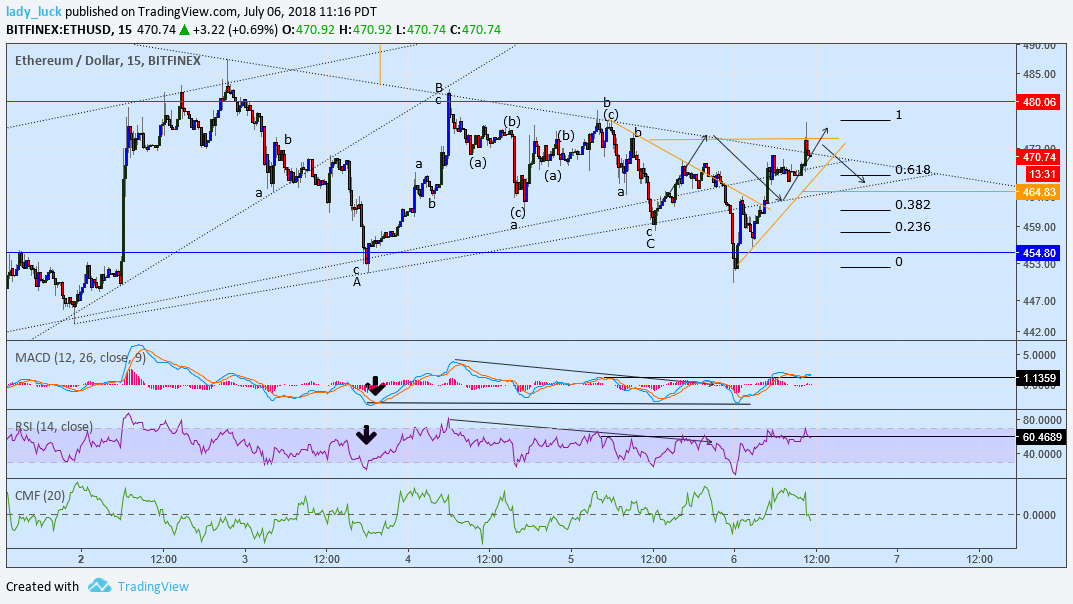Image resolution: width=1073 pixels, height=604 pixels.
Task: Click the 0.382 Fibonacci level label
Action: [913, 205]
